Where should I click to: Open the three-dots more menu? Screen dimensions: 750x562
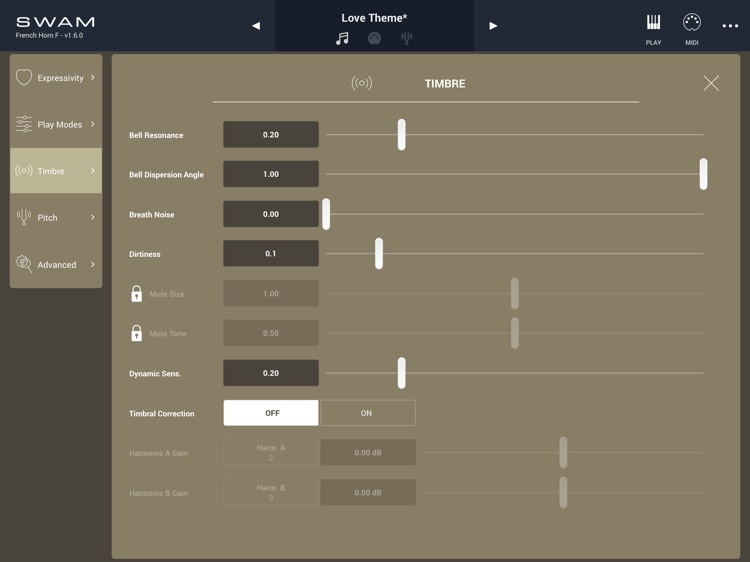(x=730, y=26)
